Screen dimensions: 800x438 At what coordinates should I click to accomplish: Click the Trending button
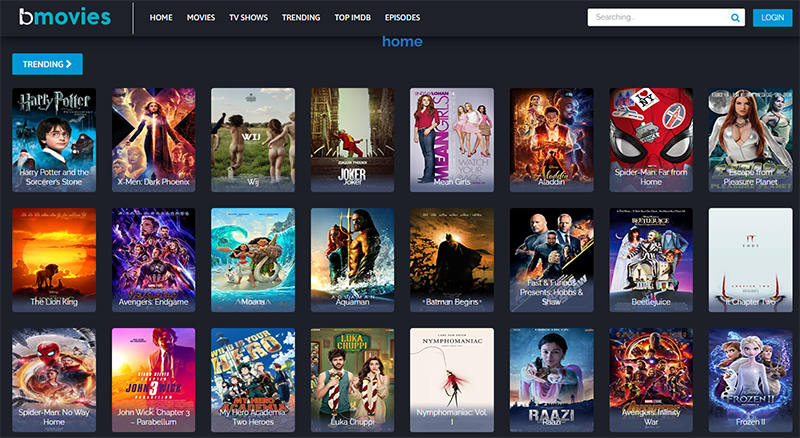[x=47, y=64]
